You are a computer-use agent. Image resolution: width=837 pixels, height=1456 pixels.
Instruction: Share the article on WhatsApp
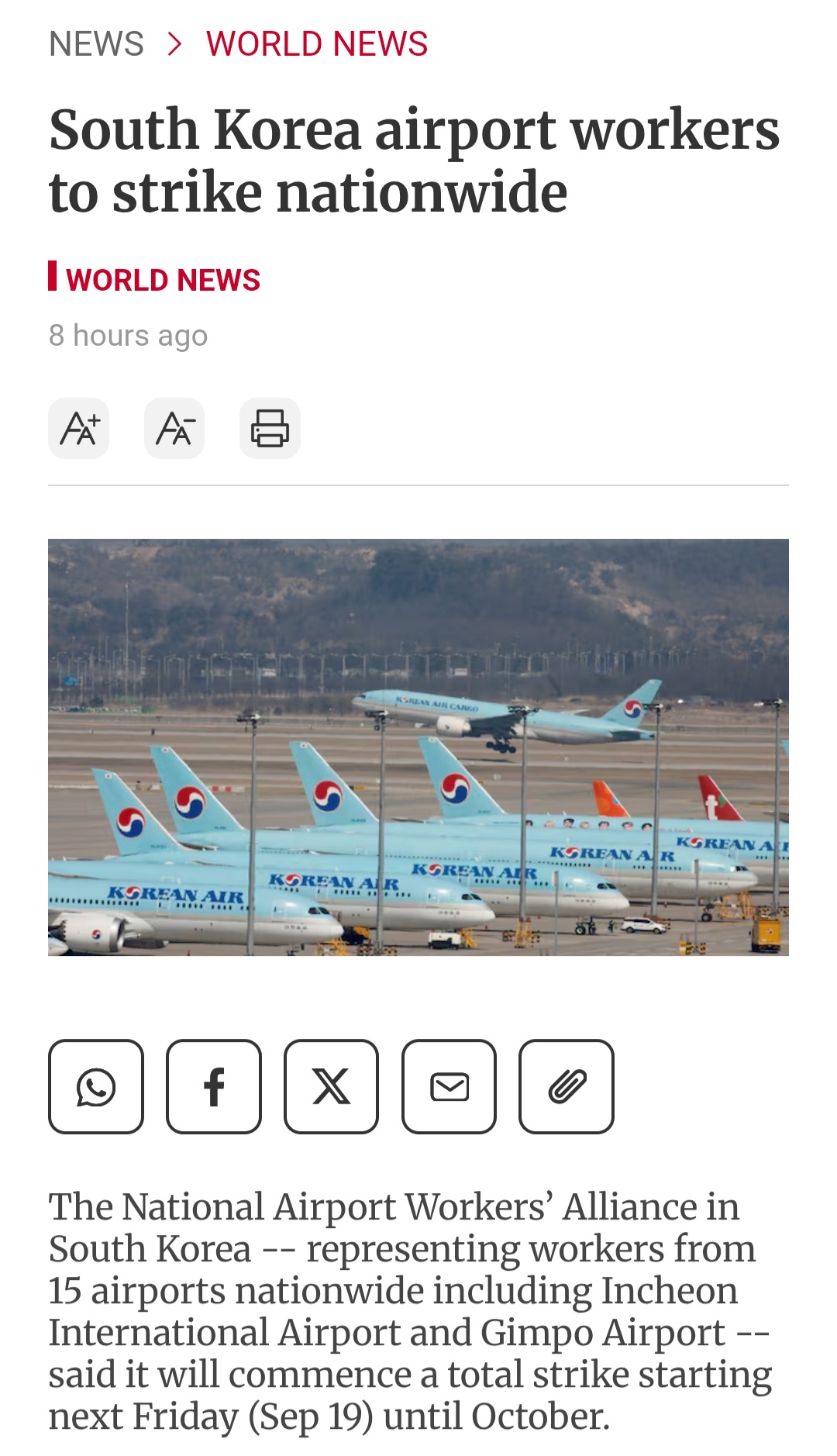tap(96, 1086)
